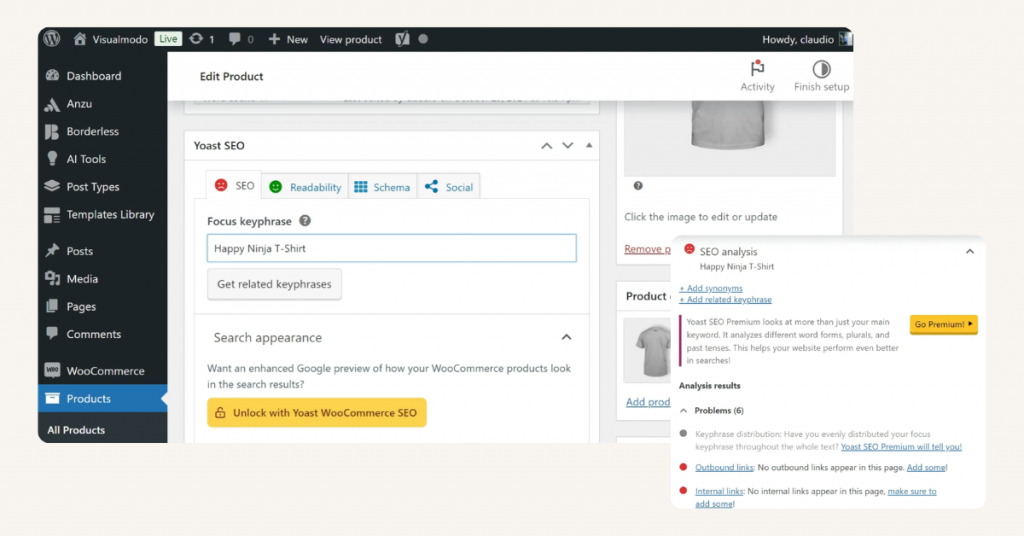Image resolution: width=1024 pixels, height=536 pixels.
Task: Click Unlock with Yoast WooCommerce SEO
Action: click(x=317, y=413)
